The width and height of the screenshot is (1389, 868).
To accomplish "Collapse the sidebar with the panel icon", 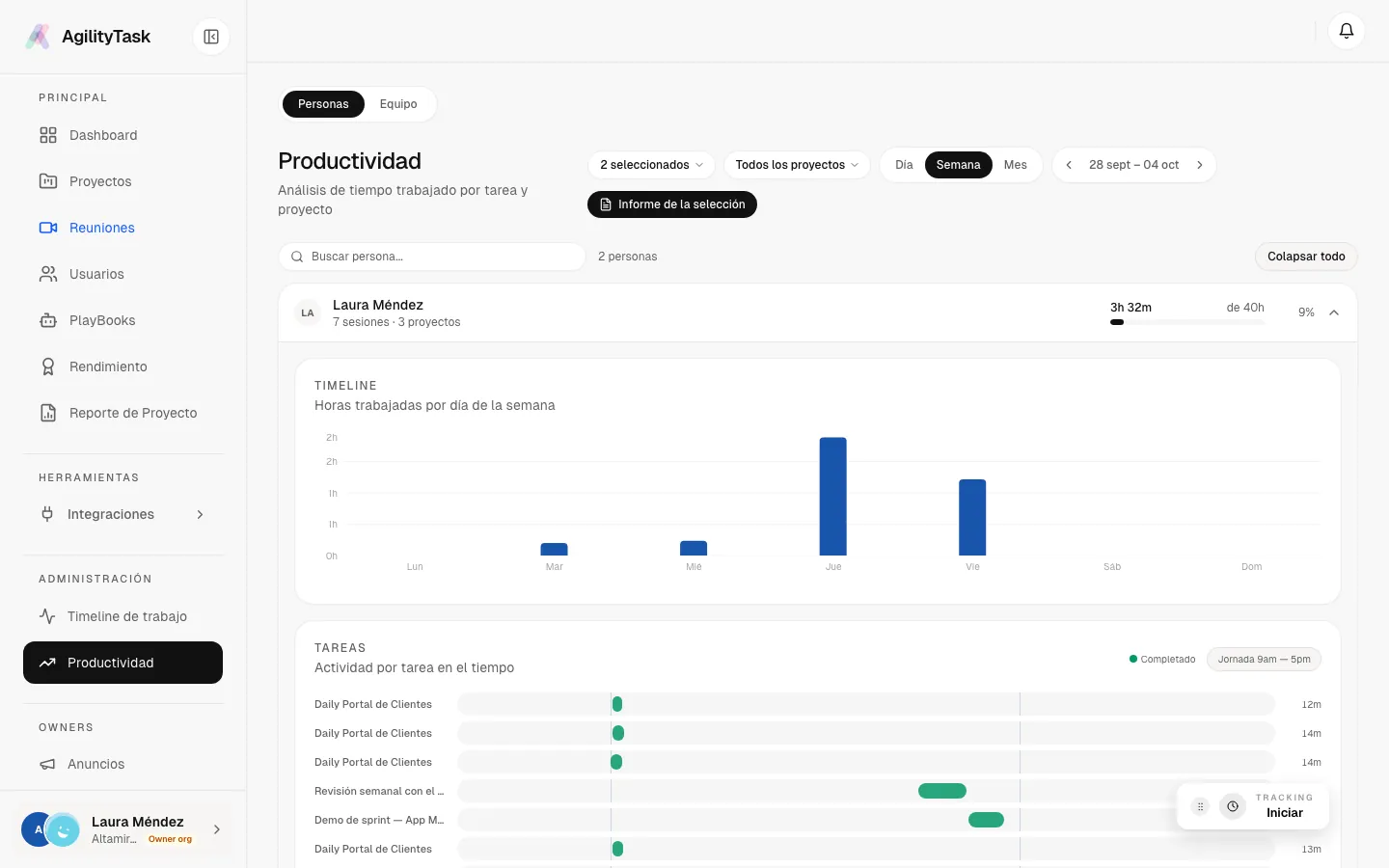I will 211,37.
